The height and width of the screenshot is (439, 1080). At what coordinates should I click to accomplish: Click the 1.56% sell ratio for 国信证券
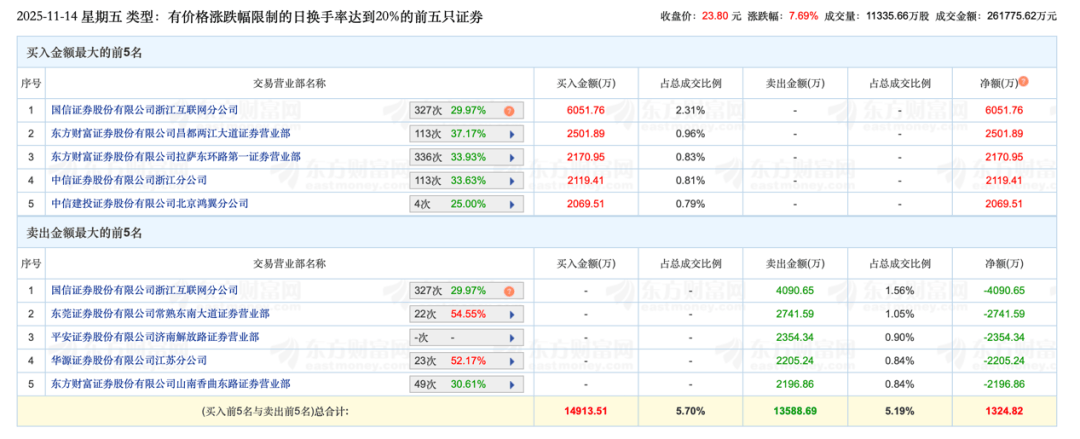[x=900, y=290]
